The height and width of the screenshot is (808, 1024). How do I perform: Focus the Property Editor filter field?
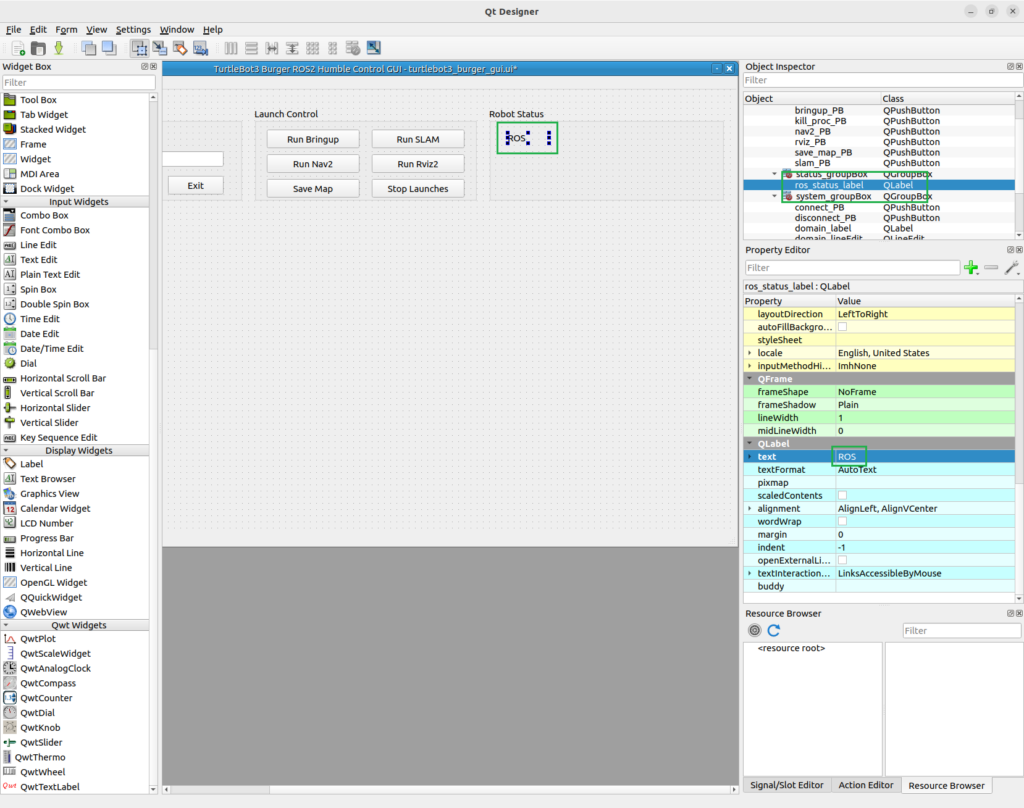(x=852, y=268)
